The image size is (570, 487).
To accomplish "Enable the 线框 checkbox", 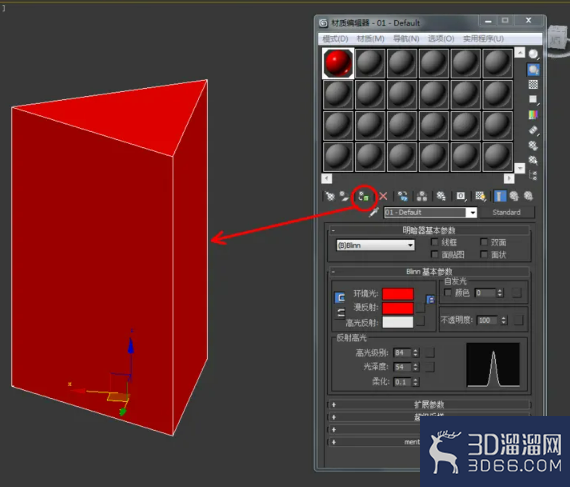I will [434, 242].
